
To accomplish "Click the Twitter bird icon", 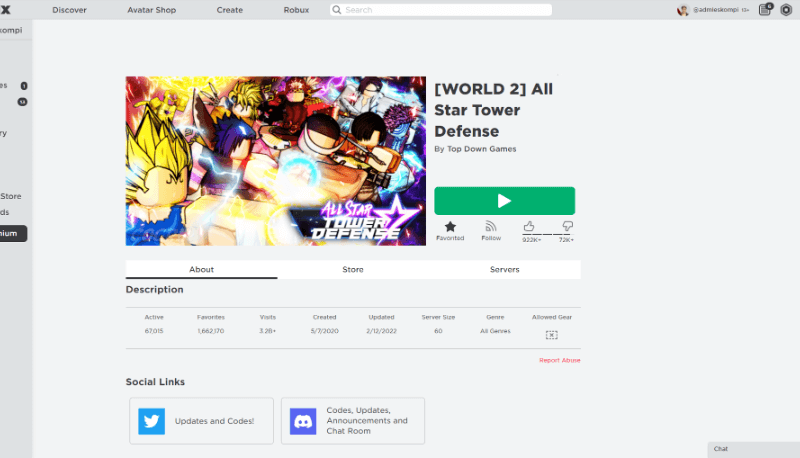I will [152, 421].
